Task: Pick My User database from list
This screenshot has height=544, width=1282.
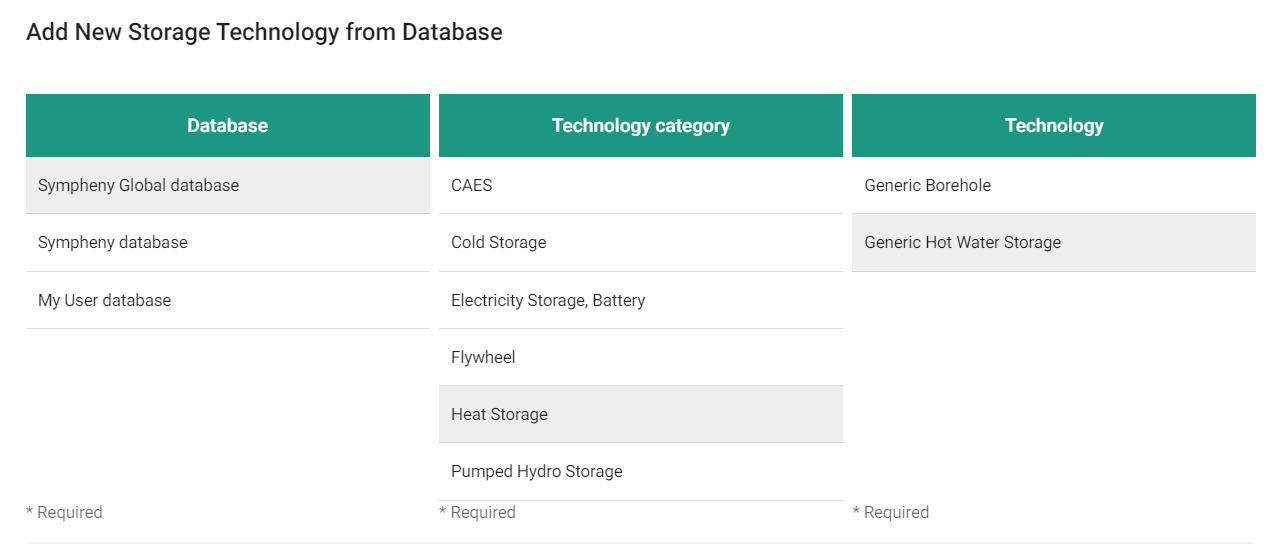Action: tap(105, 300)
